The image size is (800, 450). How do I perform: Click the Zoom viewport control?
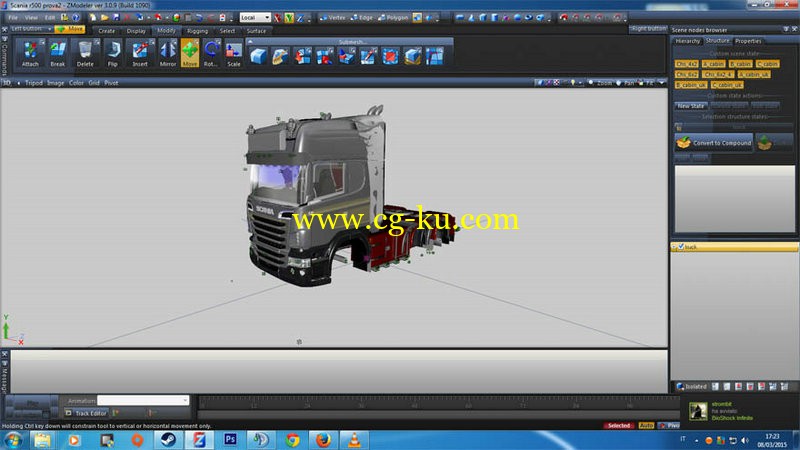(600, 82)
